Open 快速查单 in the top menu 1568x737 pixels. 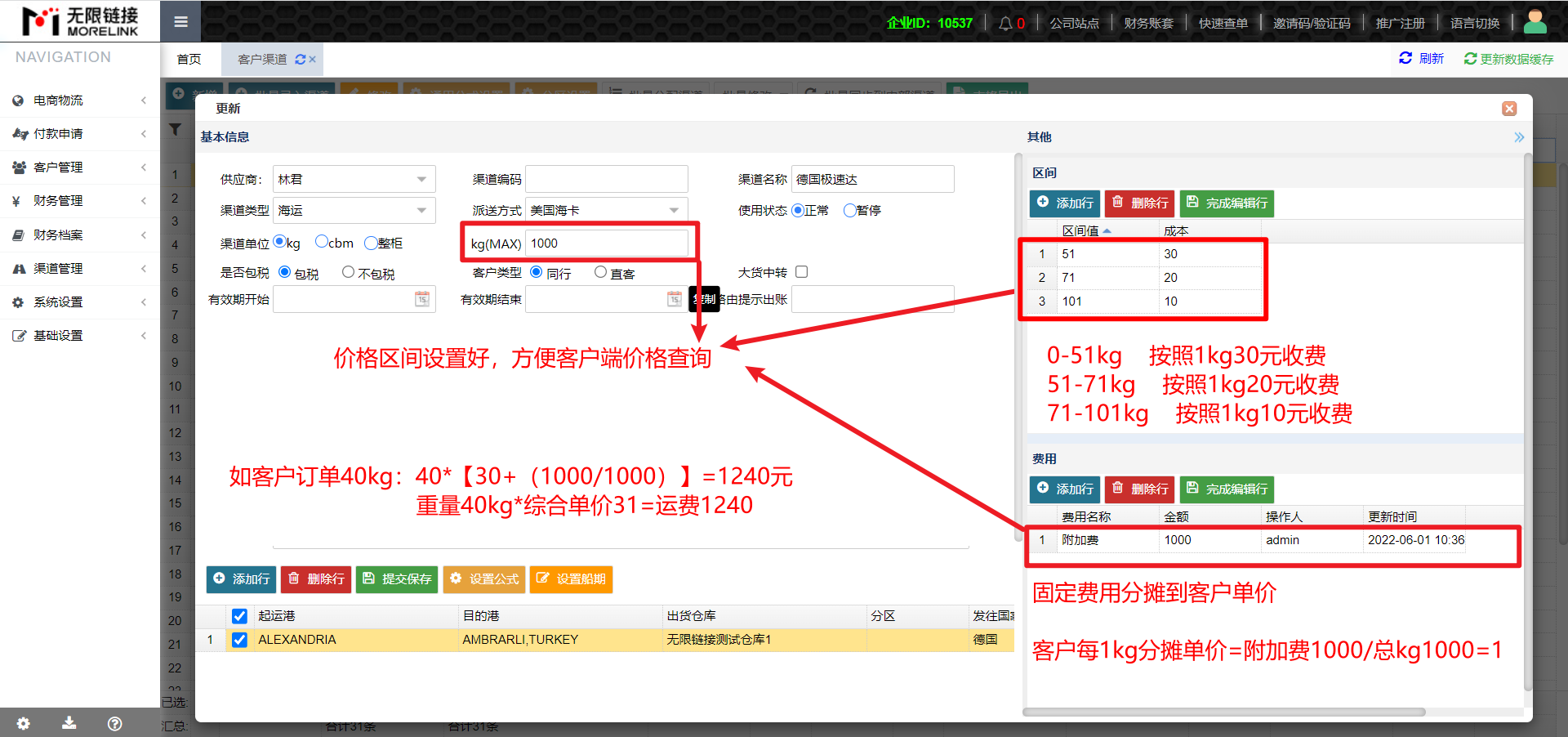pyautogui.click(x=1223, y=23)
